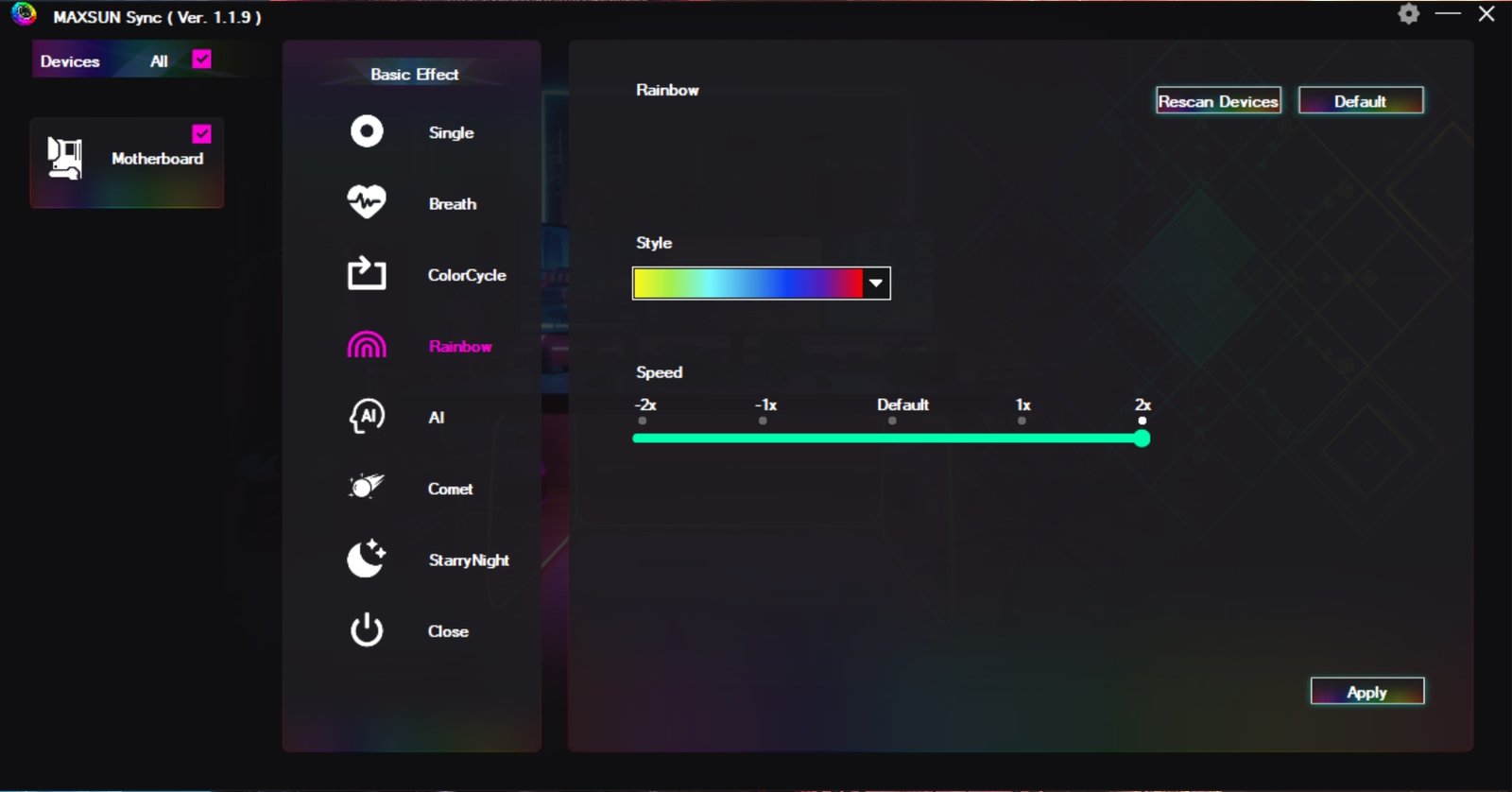
Task: Select the ColorCycle effect label
Action: point(467,275)
